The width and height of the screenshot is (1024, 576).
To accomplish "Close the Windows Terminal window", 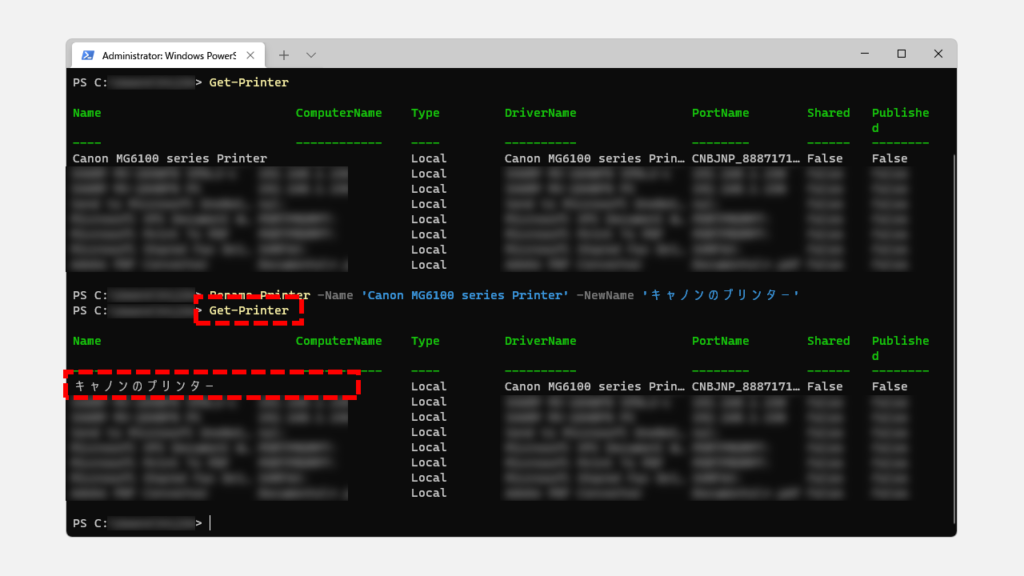I will [x=937, y=54].
